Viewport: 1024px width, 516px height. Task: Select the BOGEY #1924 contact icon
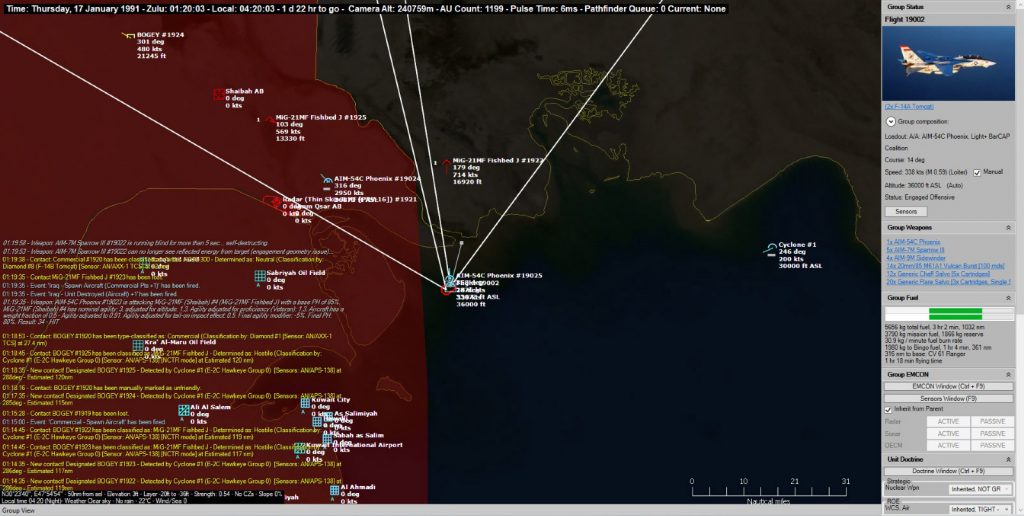(128, 35)
